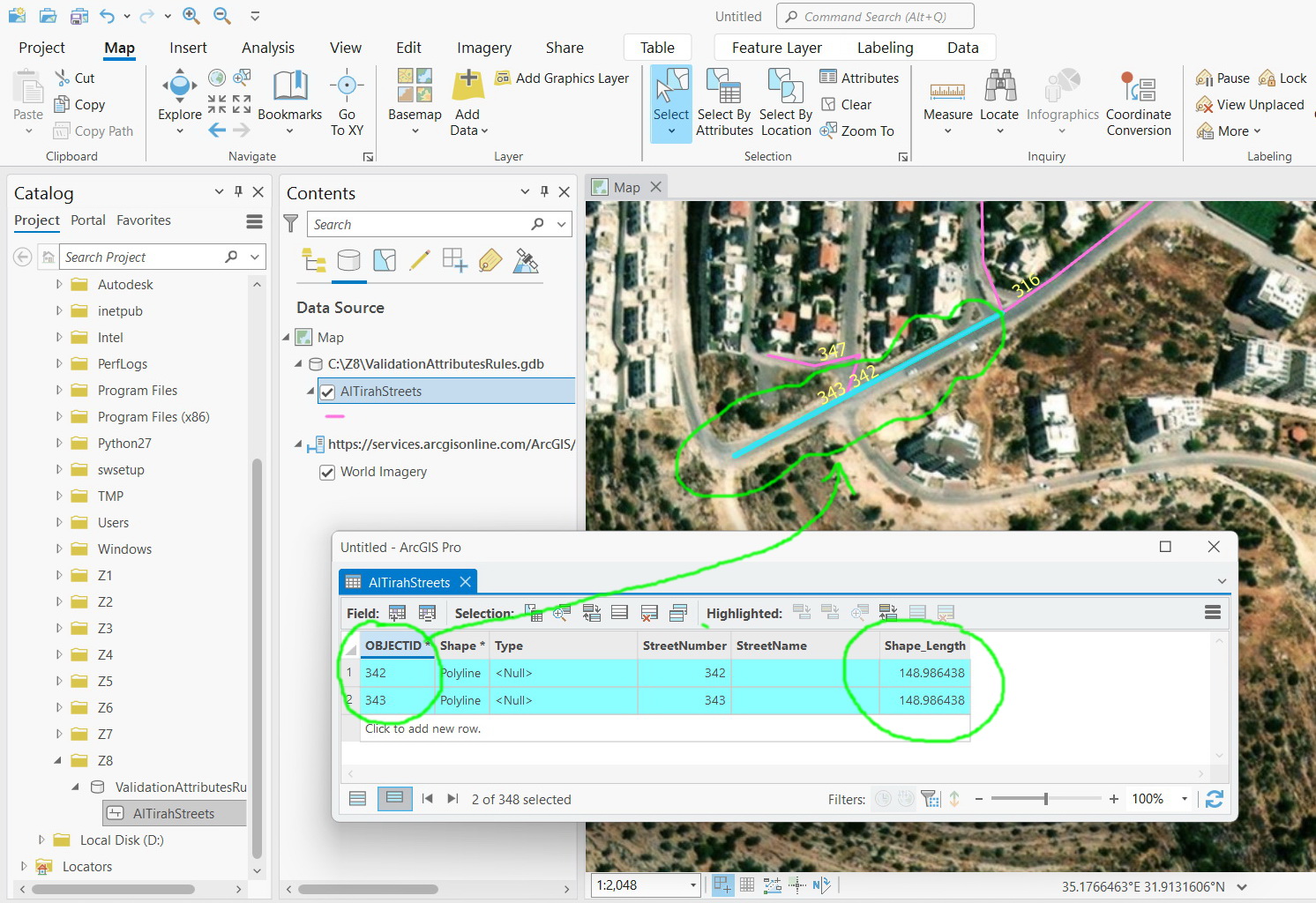
Task: Add a new field in the attribute table
Action: pyautogui.click(x=397, y=612)
